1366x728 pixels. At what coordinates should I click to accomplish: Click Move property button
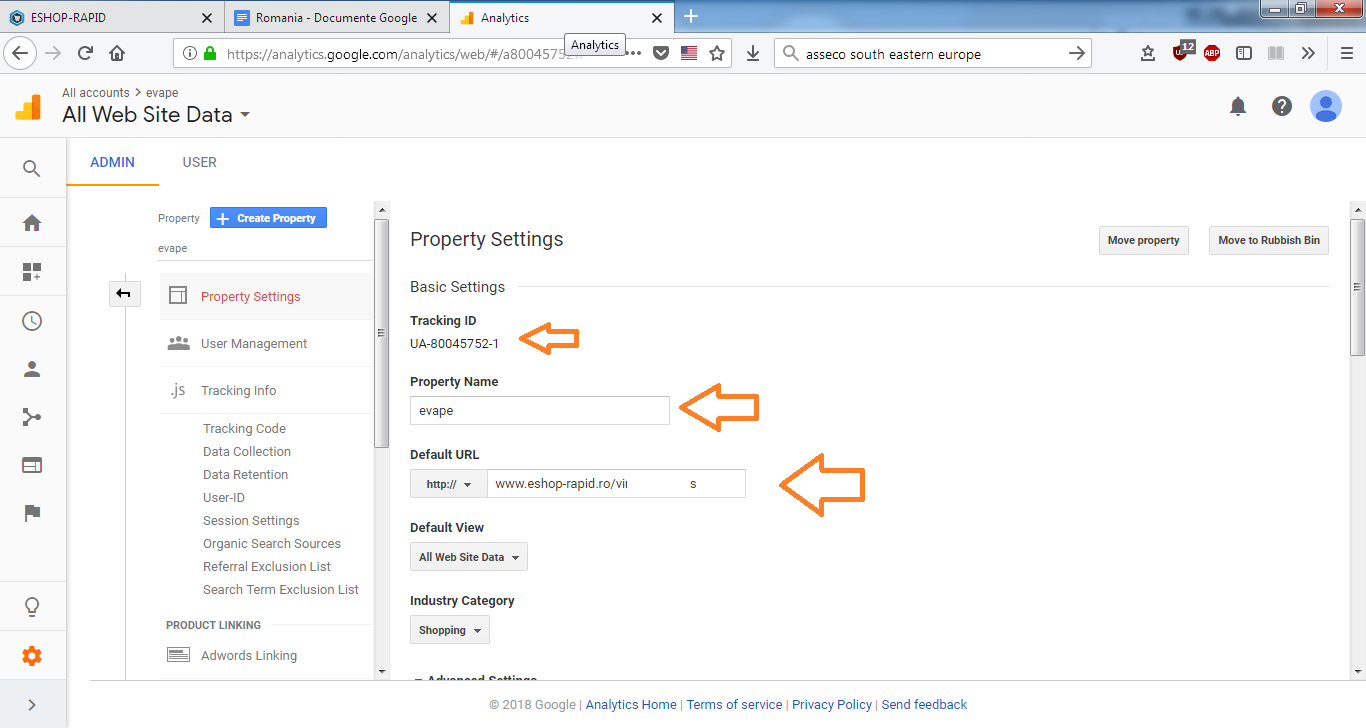coord(1144,240)
